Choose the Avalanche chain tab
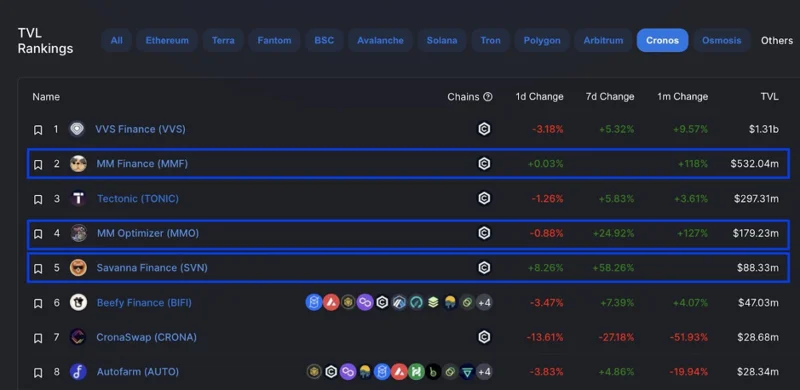Viewport: 800px width, 390px height. 380,40
